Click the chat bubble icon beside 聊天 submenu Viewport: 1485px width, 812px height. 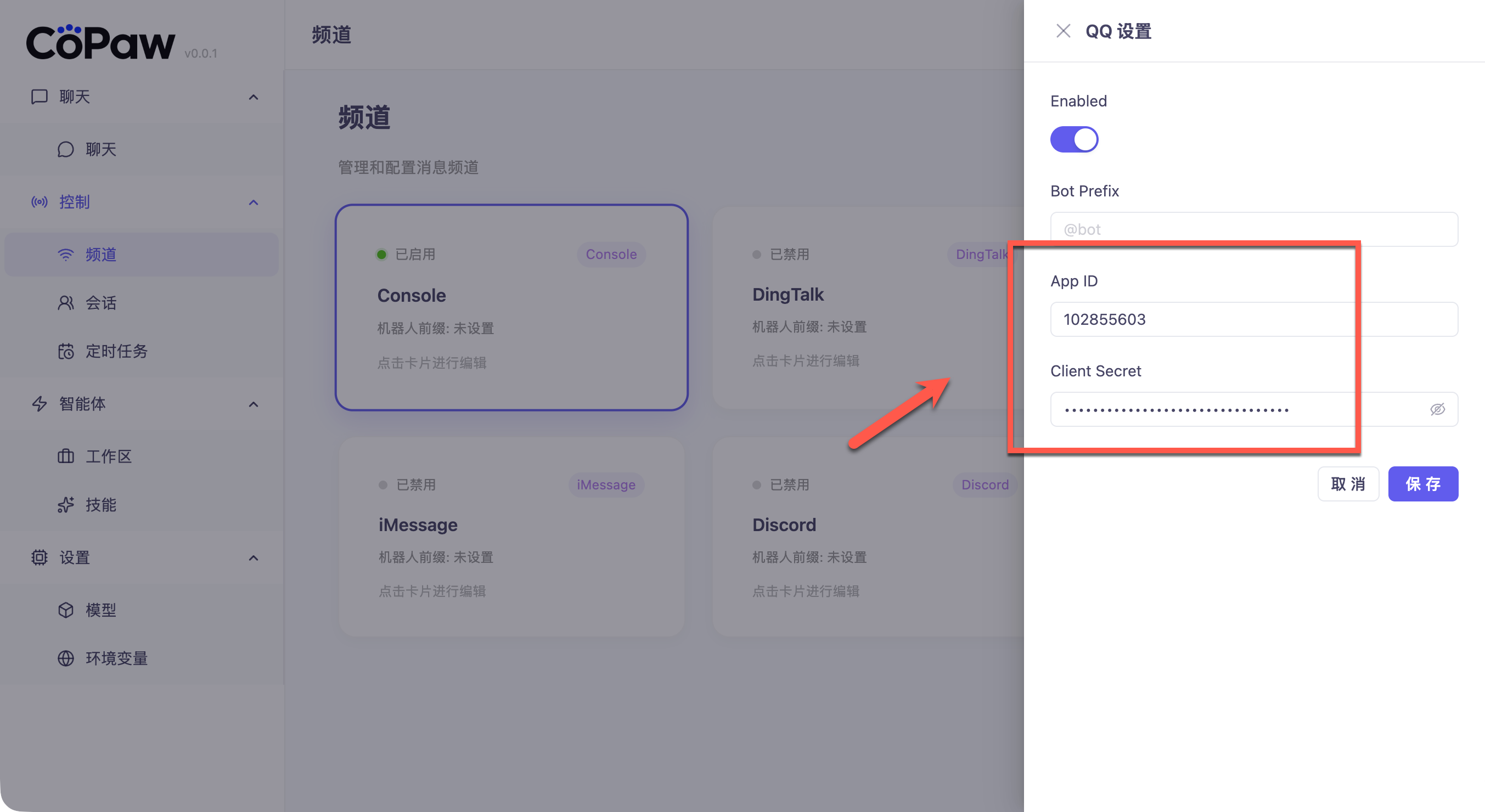click(66, 149)
